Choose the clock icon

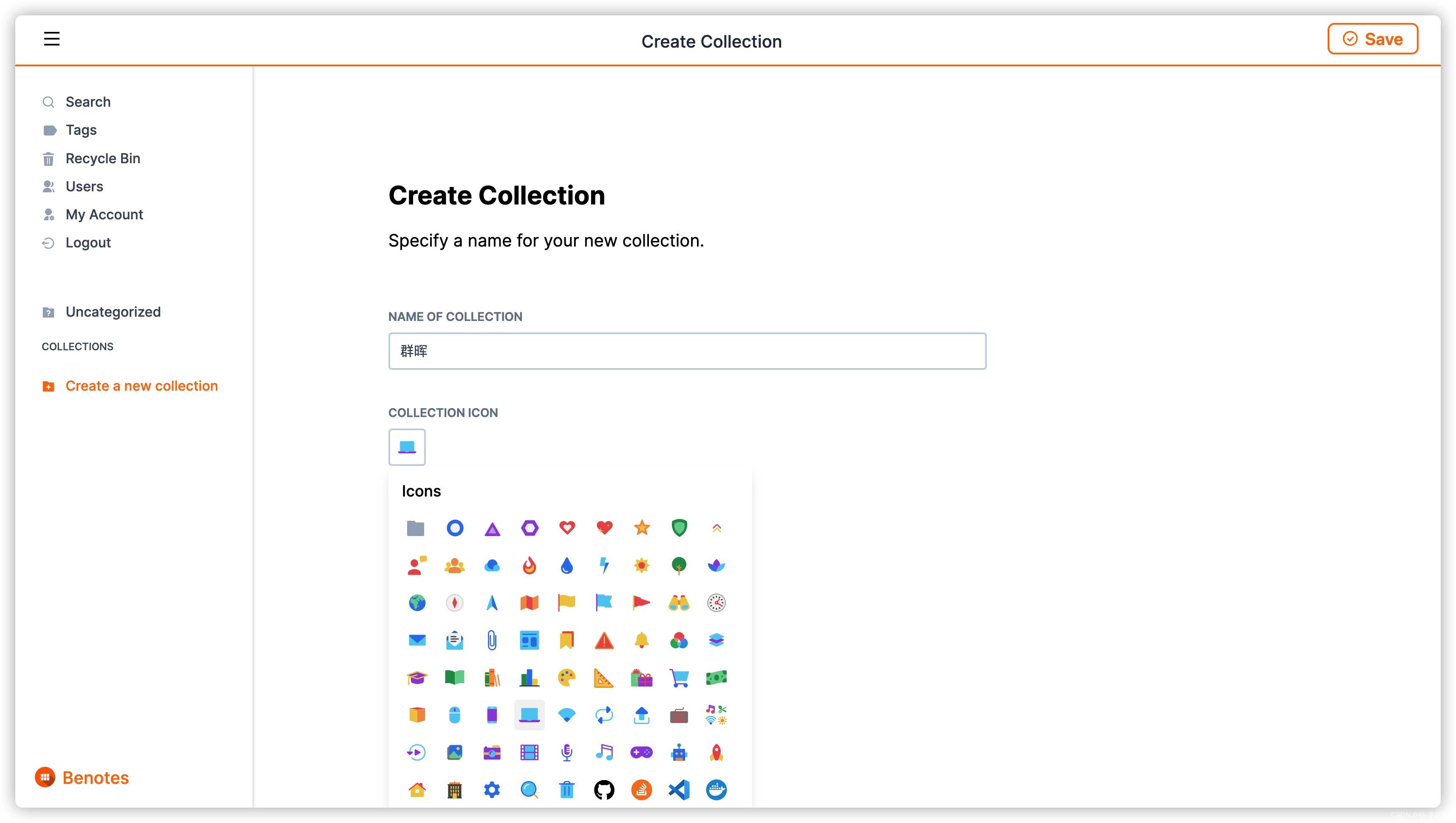click(x=716, y=602)
